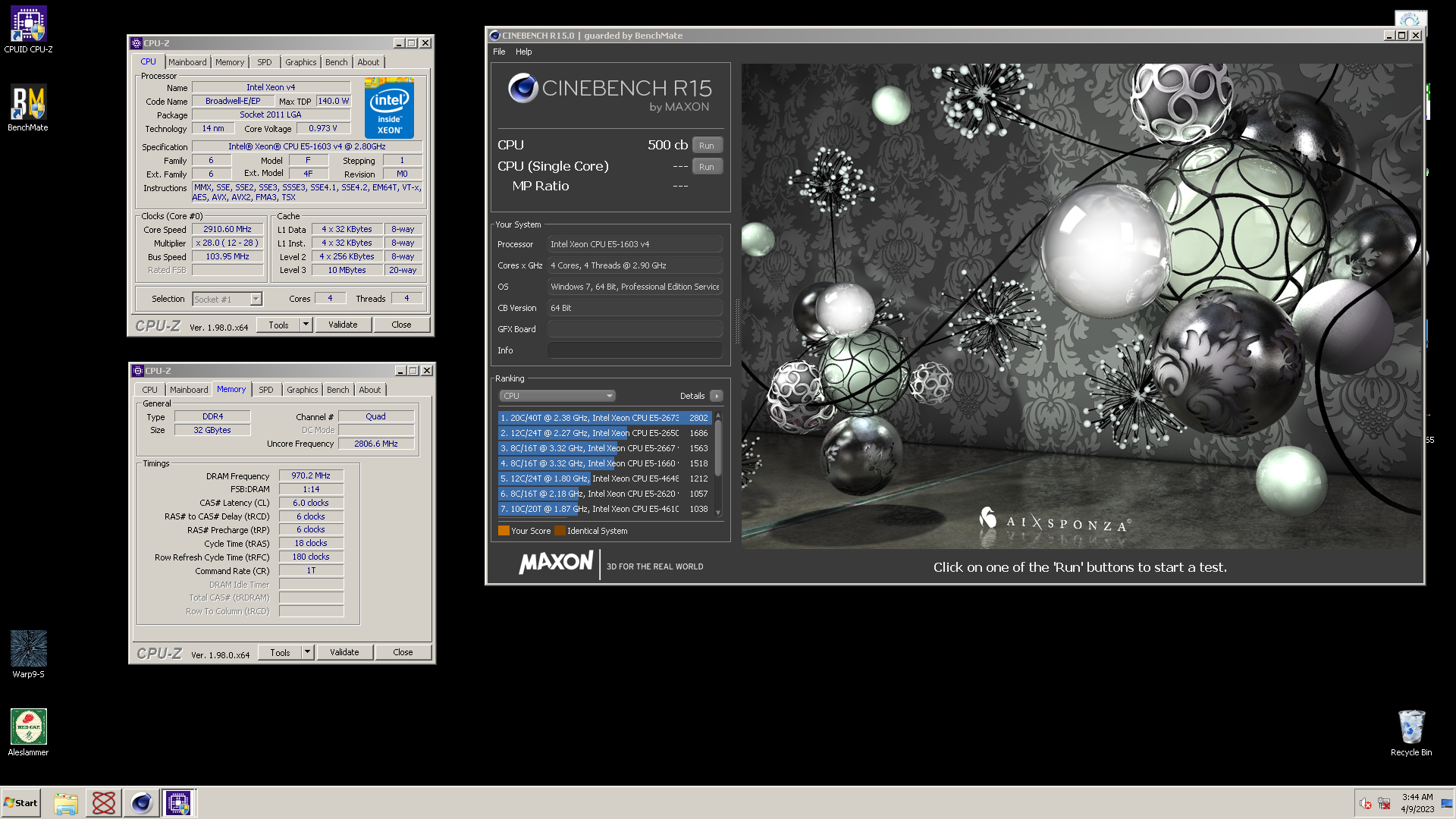Click the brown Identical System swatch
The height and width of the screenshot is (819, 1456).
click(x=560, y=531)
